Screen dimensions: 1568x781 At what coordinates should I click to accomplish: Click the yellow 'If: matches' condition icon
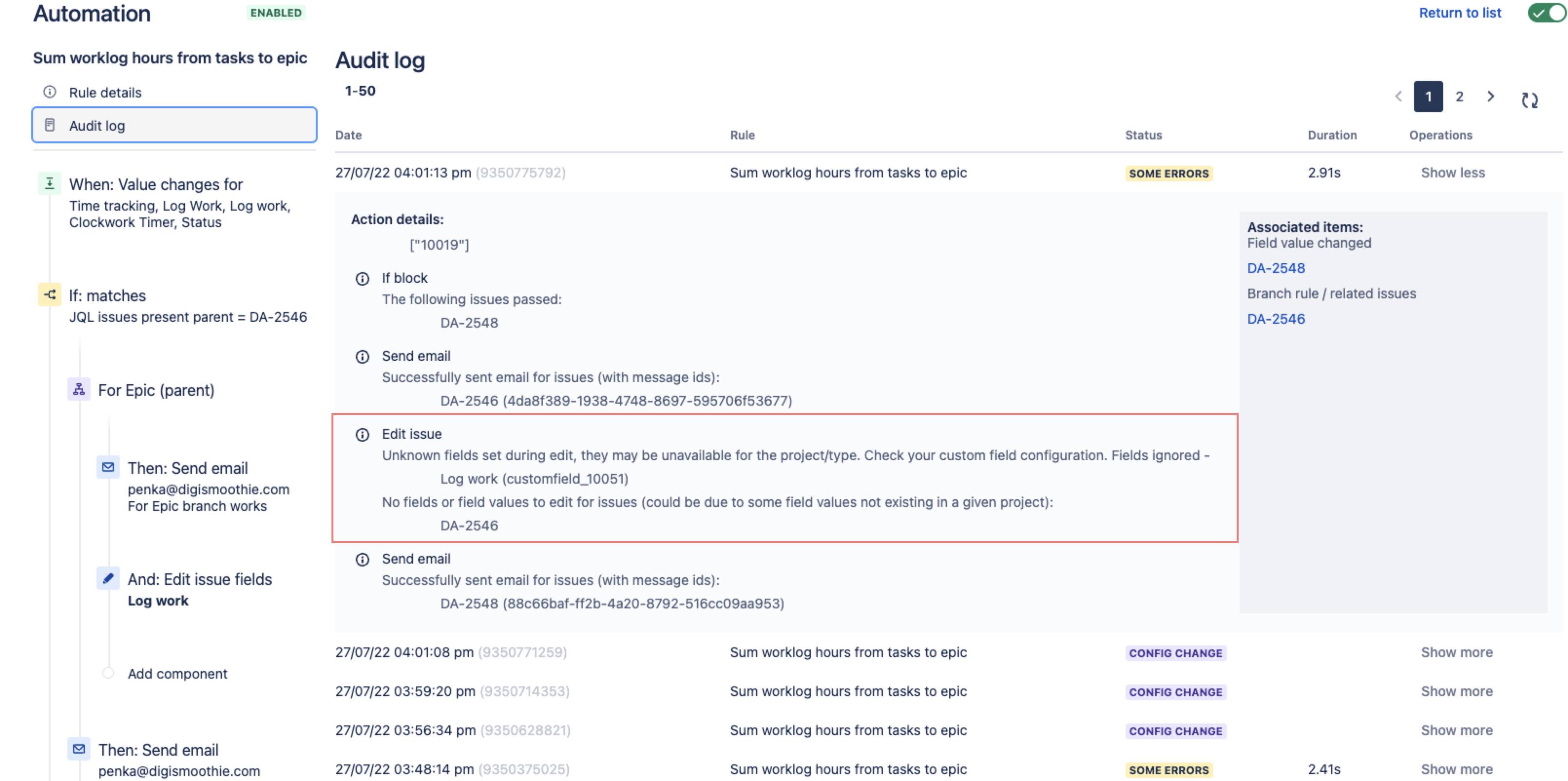click(49, 295)
